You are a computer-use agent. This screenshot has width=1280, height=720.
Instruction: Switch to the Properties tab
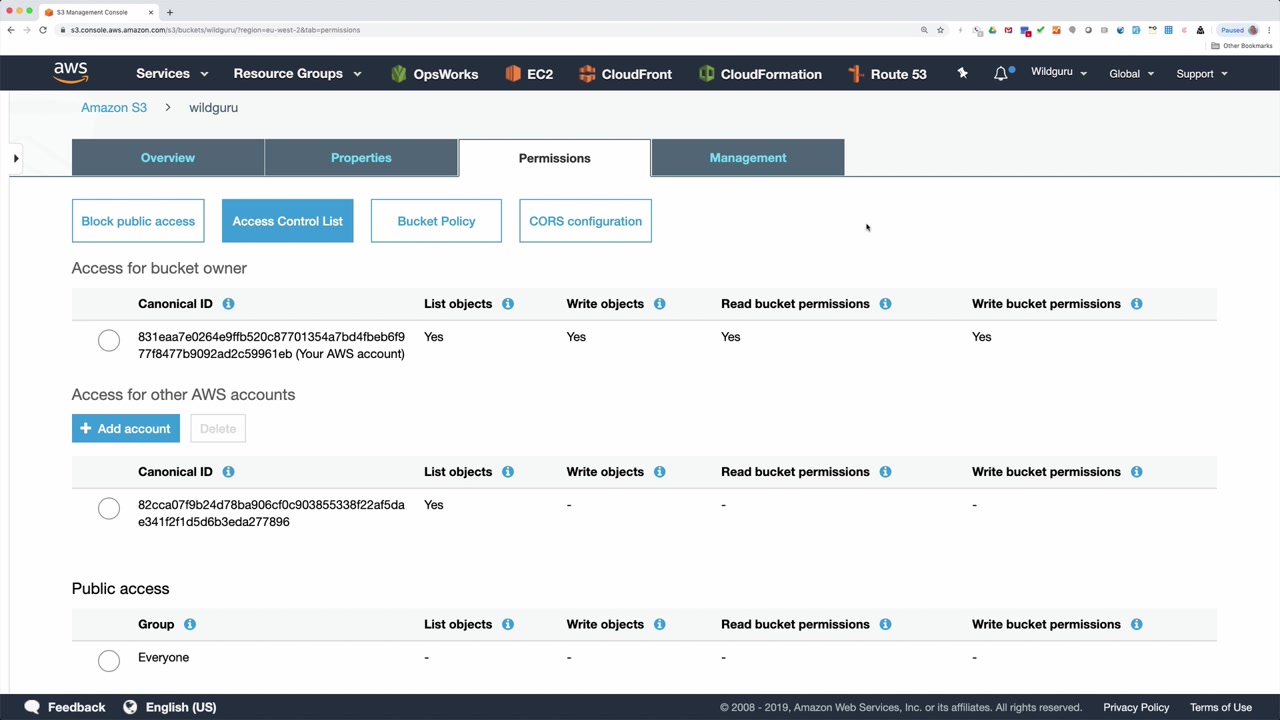361,158
